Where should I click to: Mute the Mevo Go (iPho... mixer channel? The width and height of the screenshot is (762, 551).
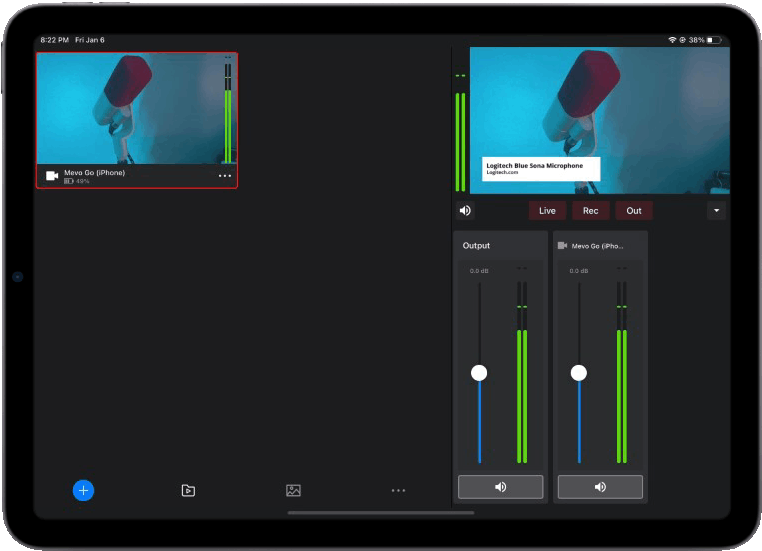coord(600,486)
